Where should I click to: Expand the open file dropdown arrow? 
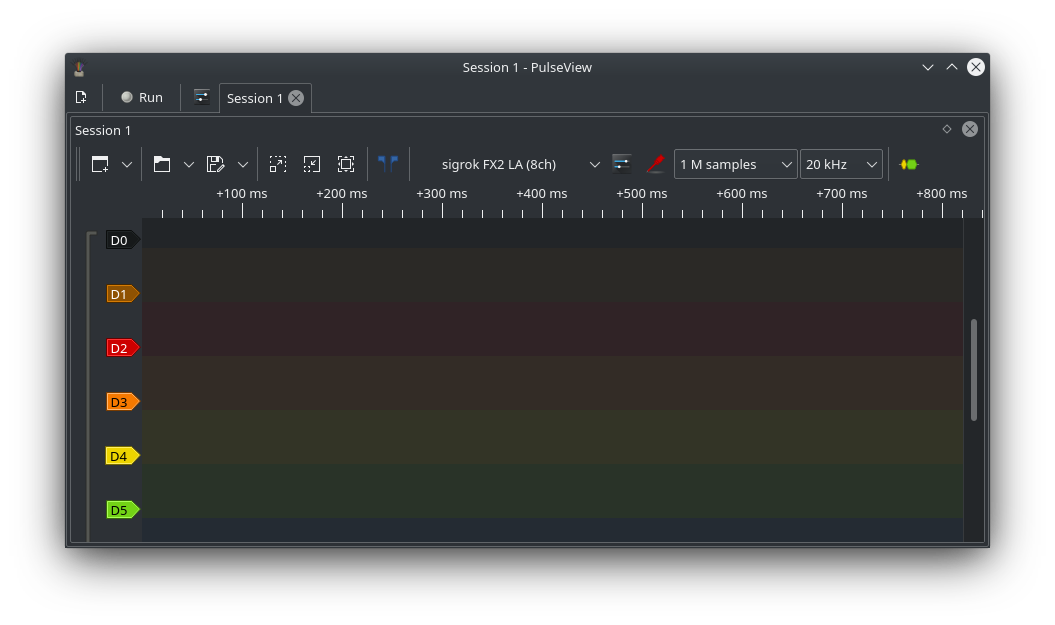click(189, 163)
